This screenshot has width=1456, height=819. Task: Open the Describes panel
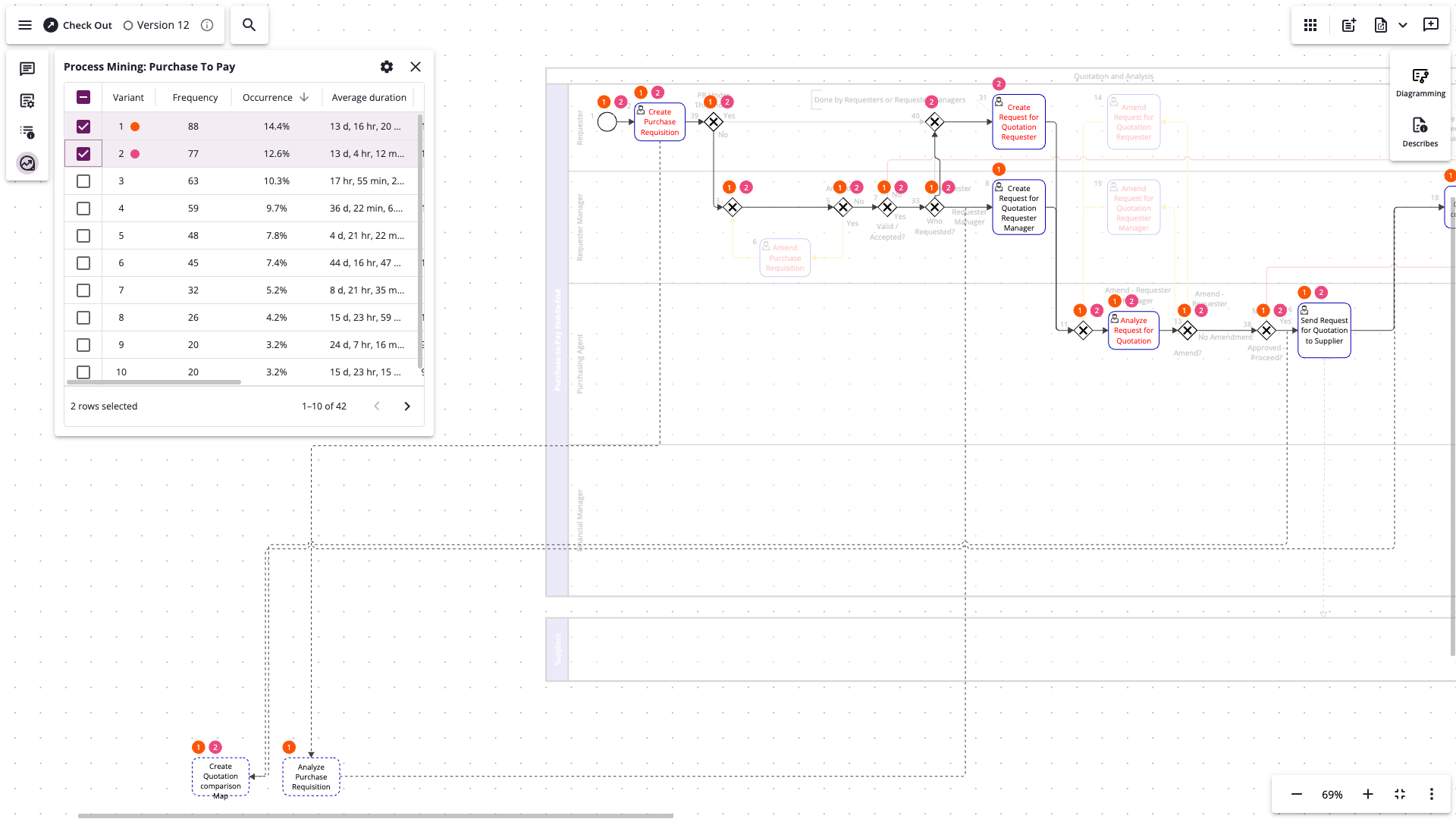click(1420, 132)
